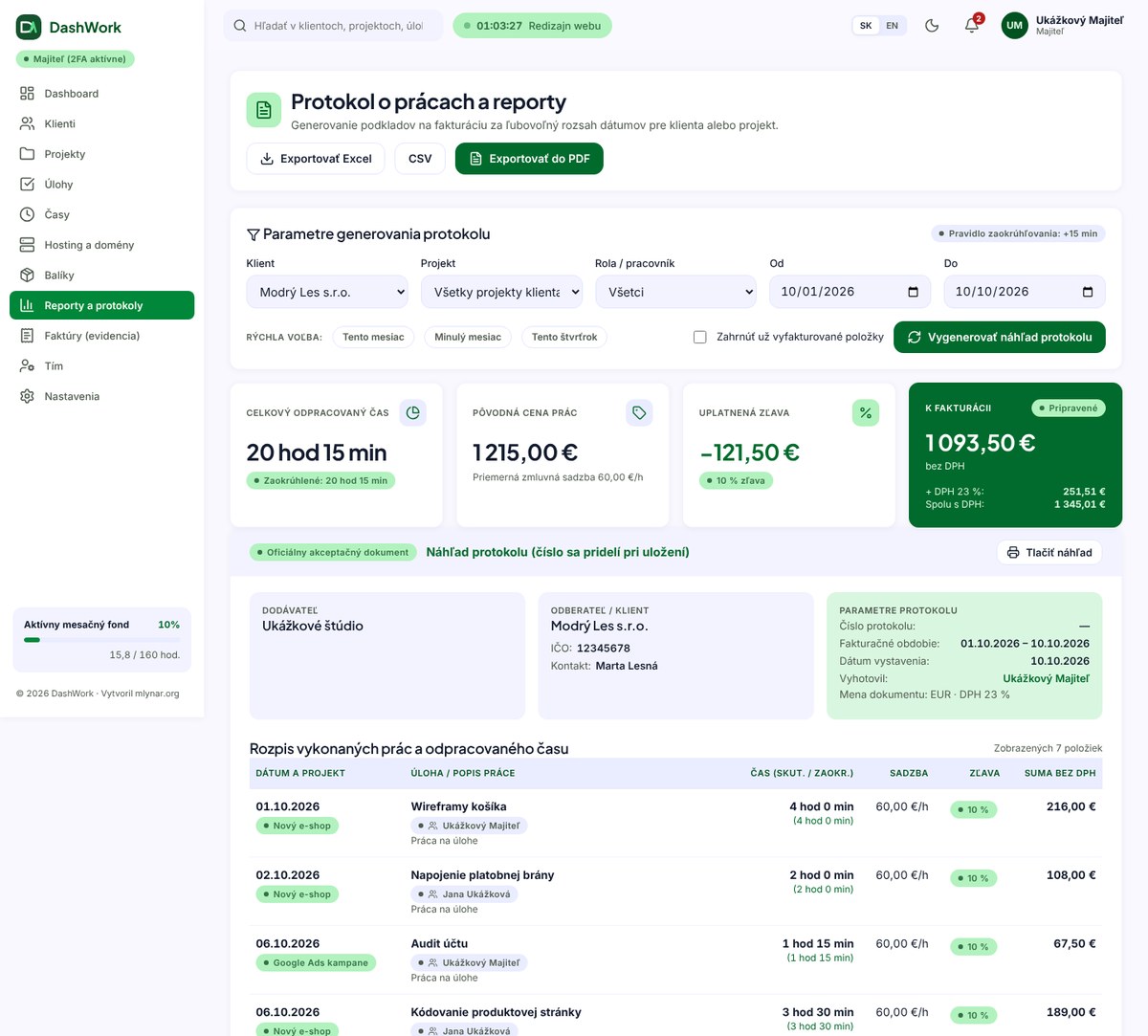Viewport: 1148px width, 1036px height.
Task: Click the Napojenie platobnej brány row title
Action: [x=482, y=875]
